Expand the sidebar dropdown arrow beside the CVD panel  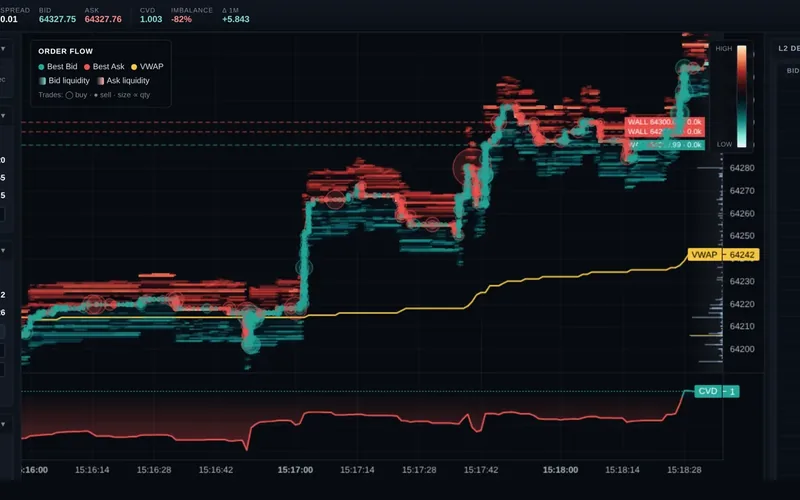(x=3, y=424)
